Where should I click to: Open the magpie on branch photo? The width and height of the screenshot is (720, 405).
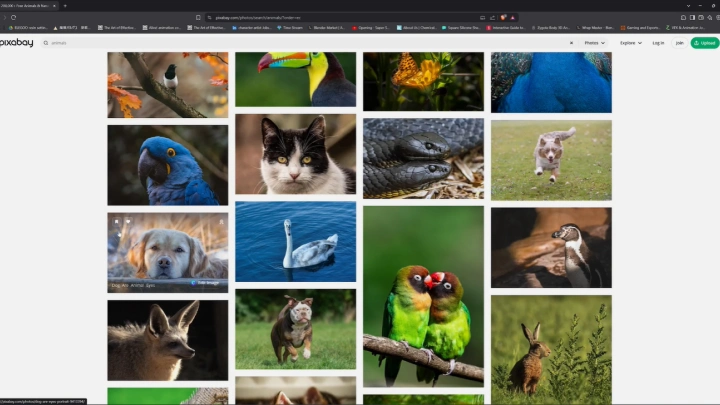(x=168, y=85)
